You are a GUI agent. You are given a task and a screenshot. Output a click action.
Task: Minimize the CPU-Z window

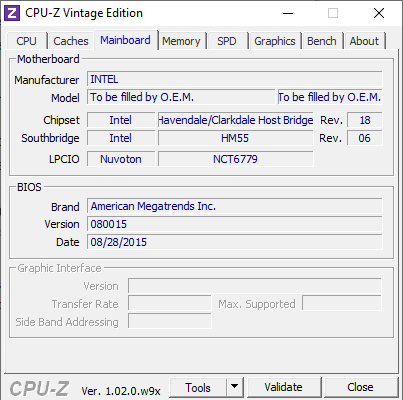(x=288, y=14)
